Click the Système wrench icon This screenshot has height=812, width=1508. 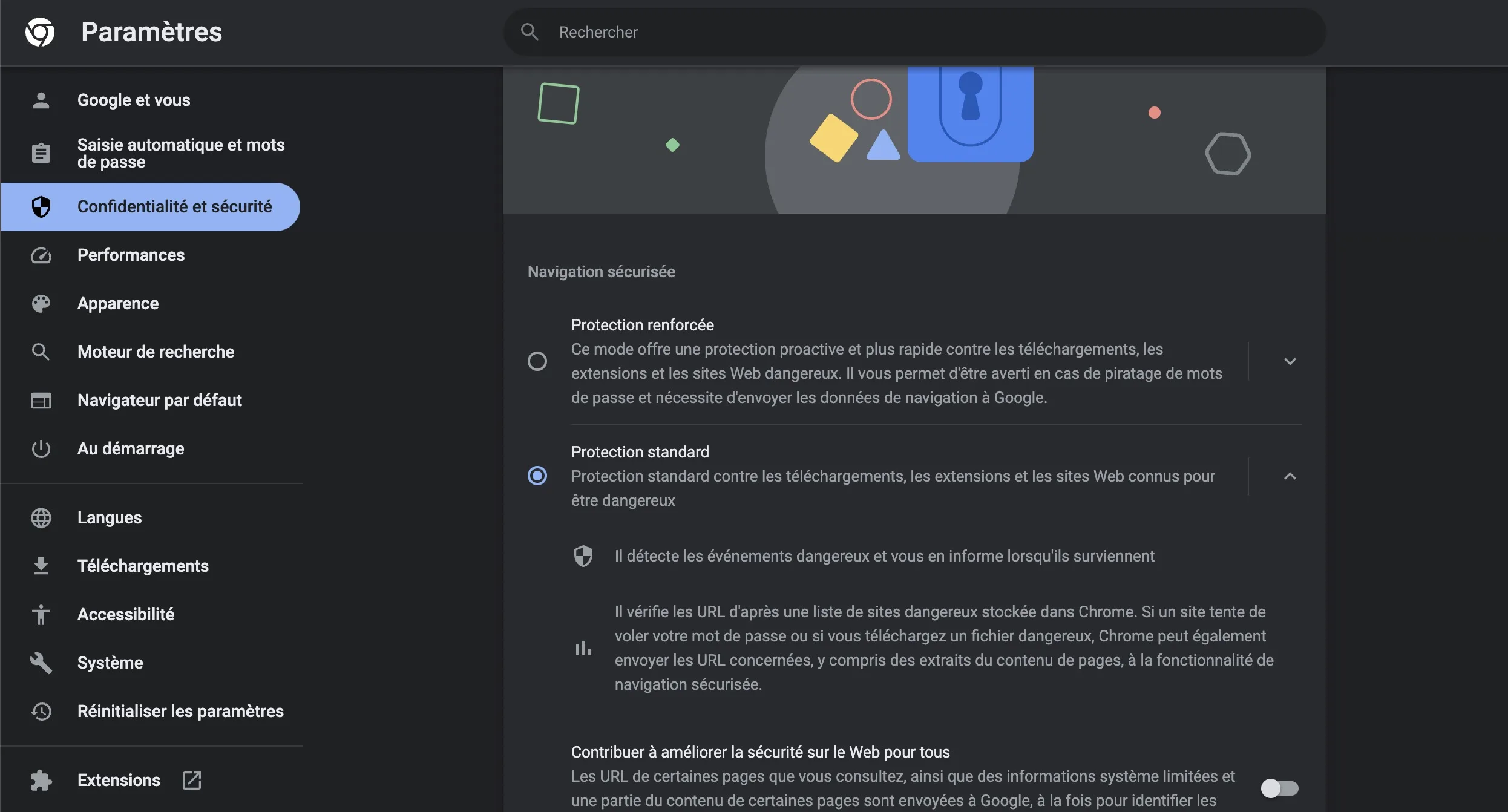tap(41, 663)
